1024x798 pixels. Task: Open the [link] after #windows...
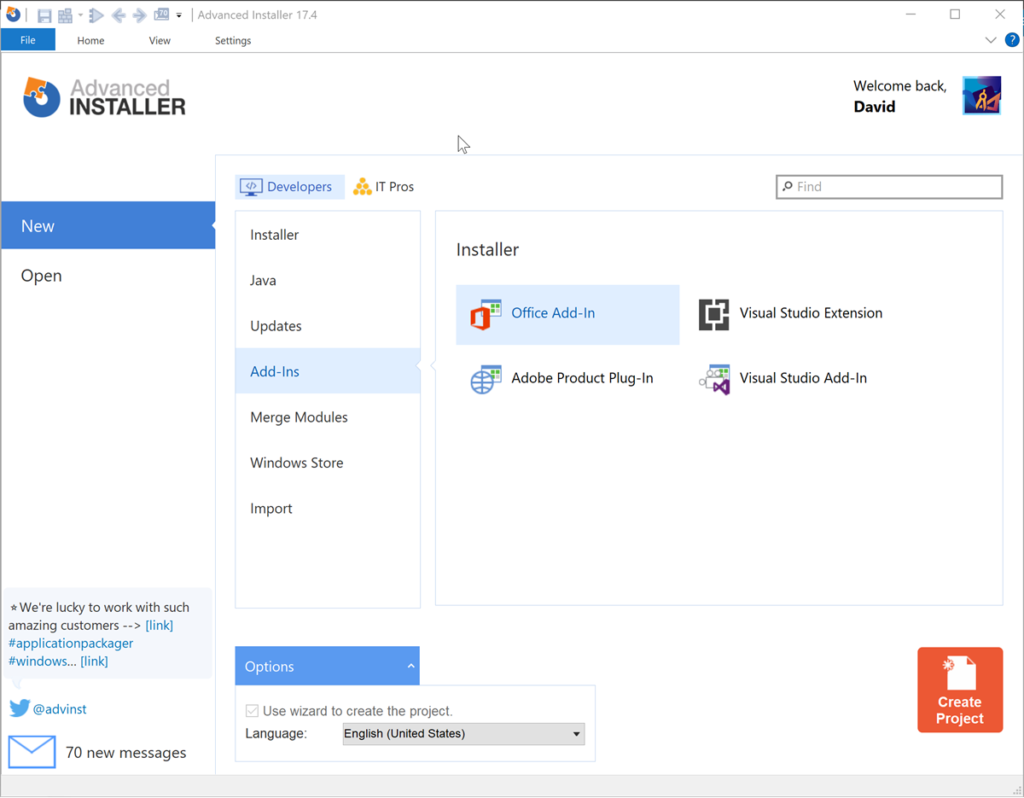click(x=94, y=661)
